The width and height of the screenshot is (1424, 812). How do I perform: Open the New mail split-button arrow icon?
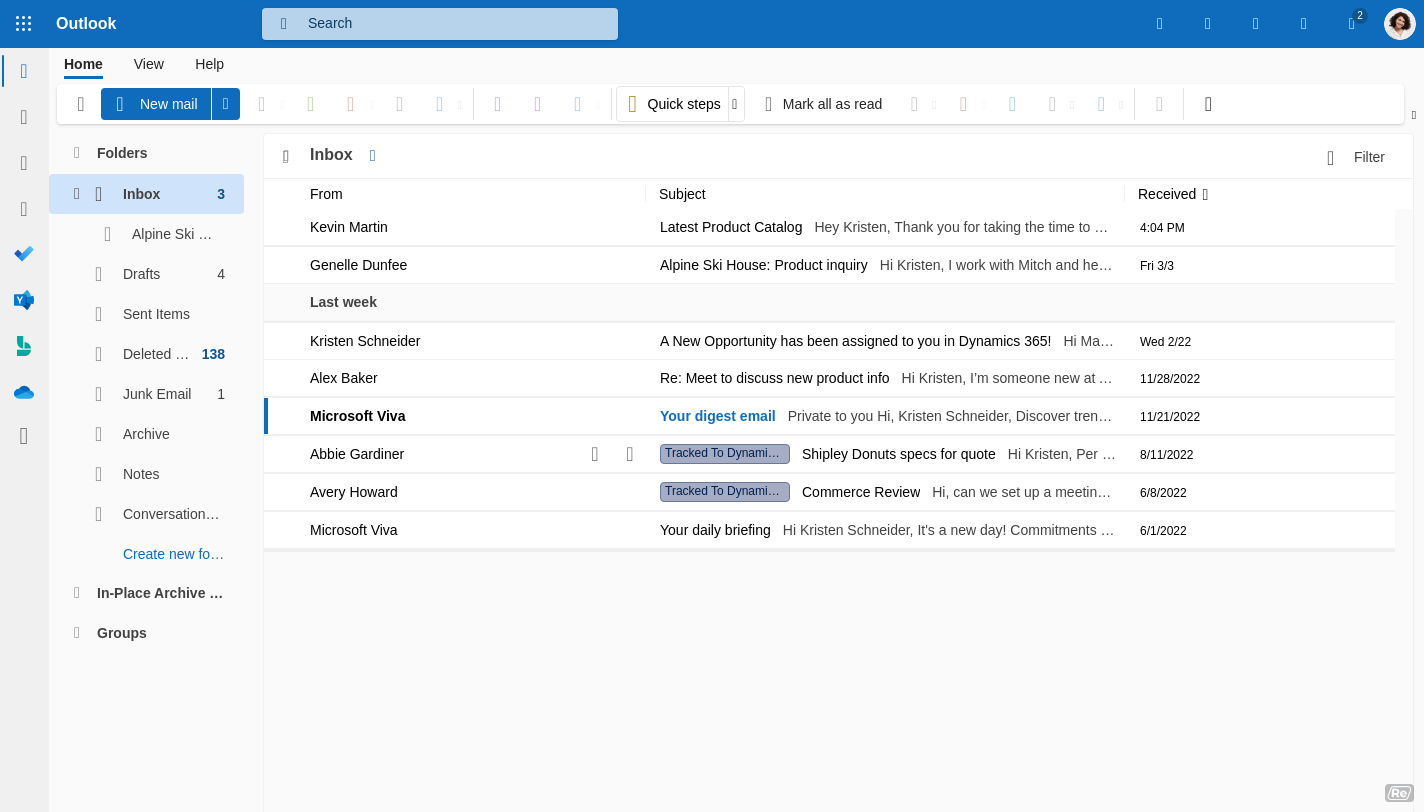point(225,103)
